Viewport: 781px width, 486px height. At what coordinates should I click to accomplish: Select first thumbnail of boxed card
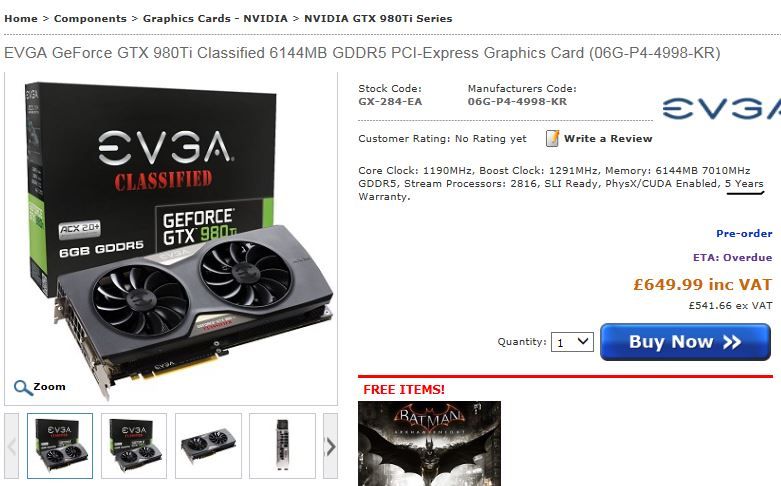[x=60, y=446]
